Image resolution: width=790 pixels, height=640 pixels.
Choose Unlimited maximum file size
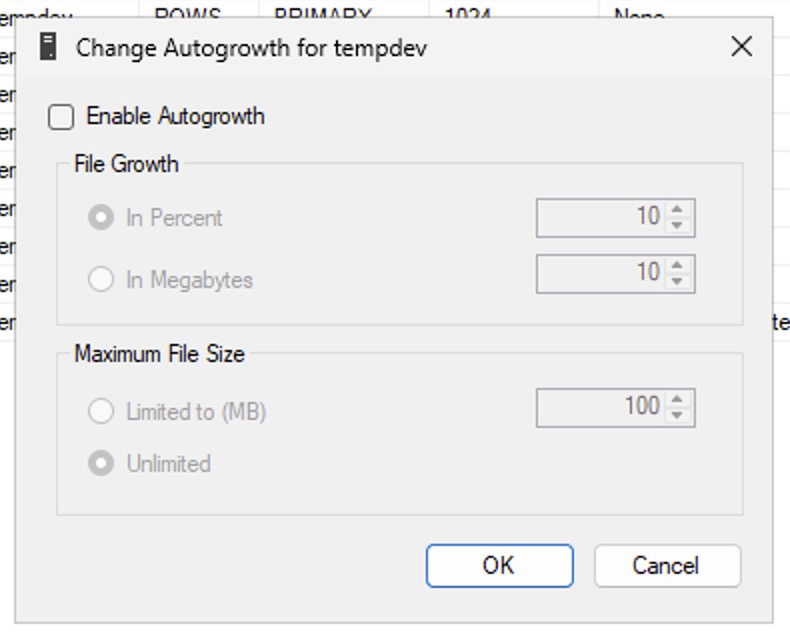click(101, 464)
